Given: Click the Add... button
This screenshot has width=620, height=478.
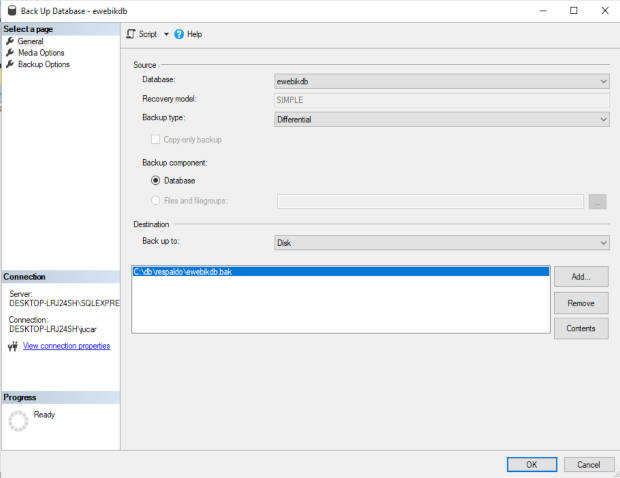Looking at the screenshot, I should [581, 276].
